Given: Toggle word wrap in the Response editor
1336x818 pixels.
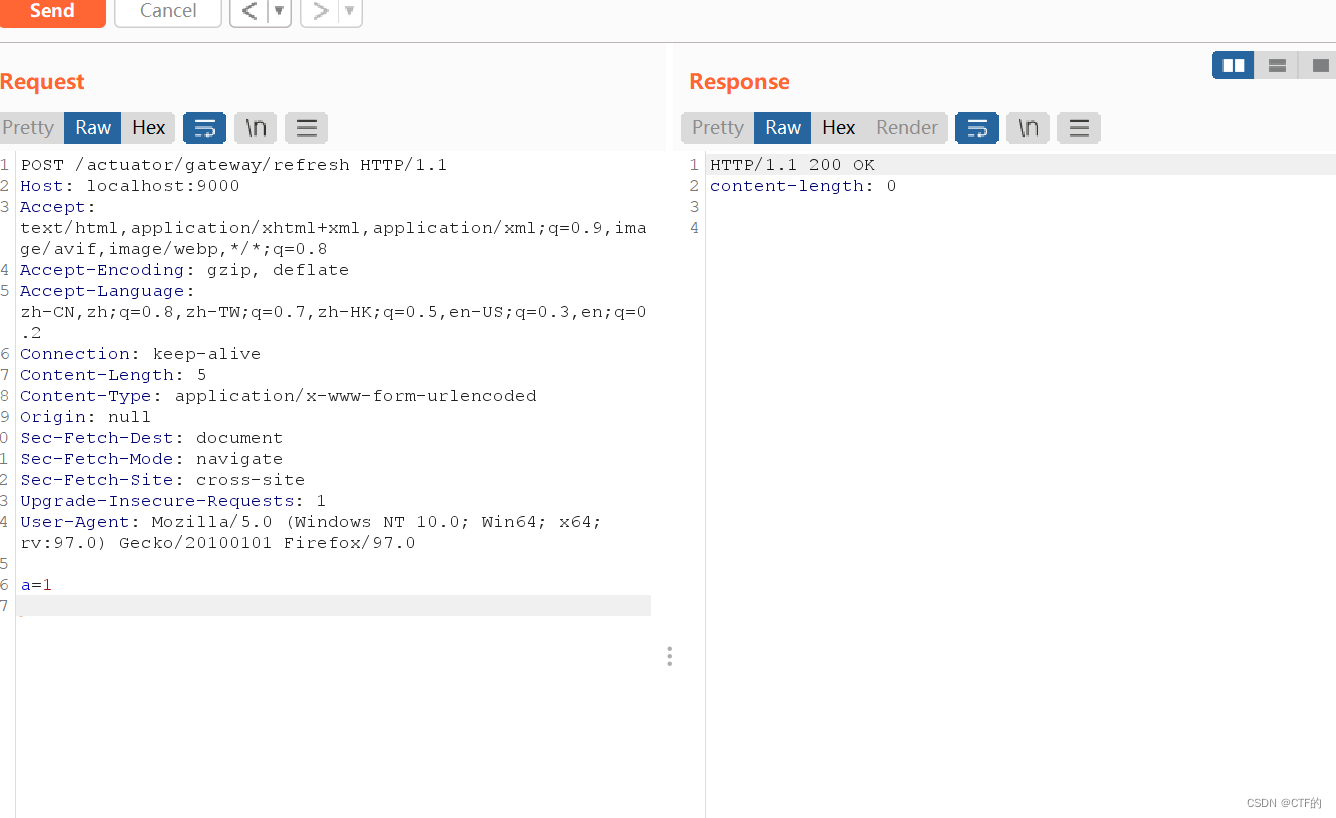Looking at the screenshot, I should (977, 127).
